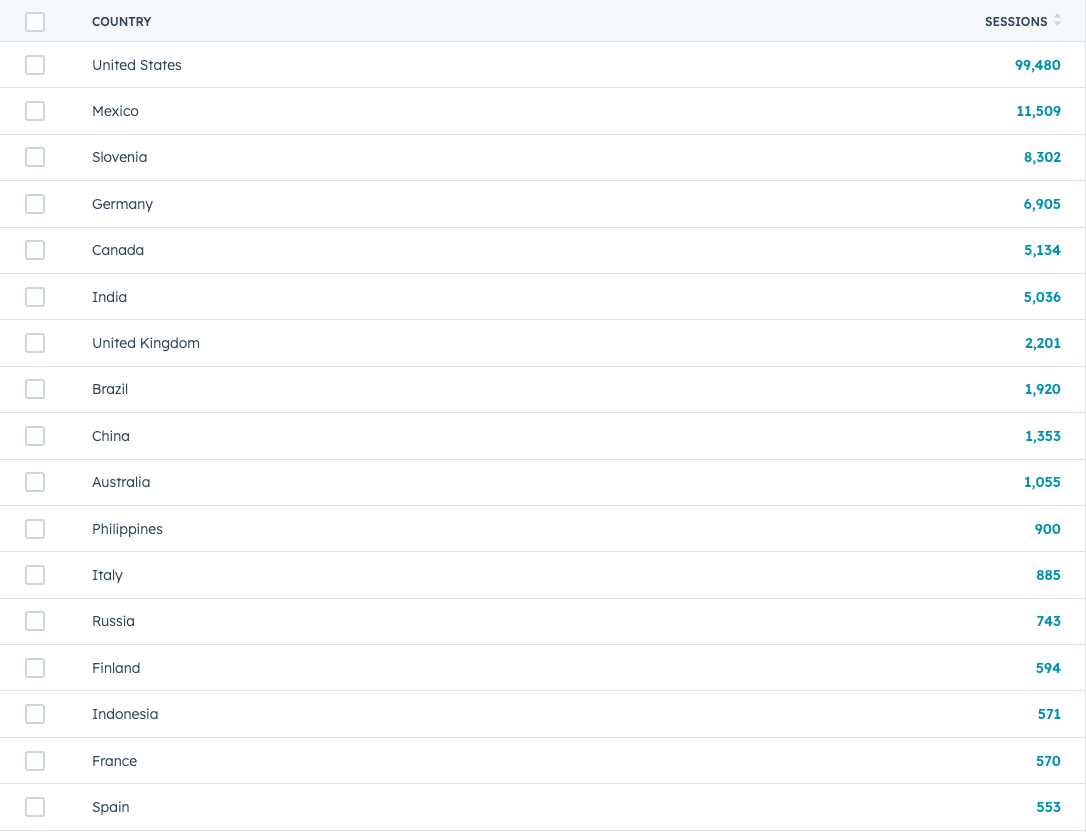The image size is (1086, 832).
Task: Click the Country column header
Action: (121, 21)
